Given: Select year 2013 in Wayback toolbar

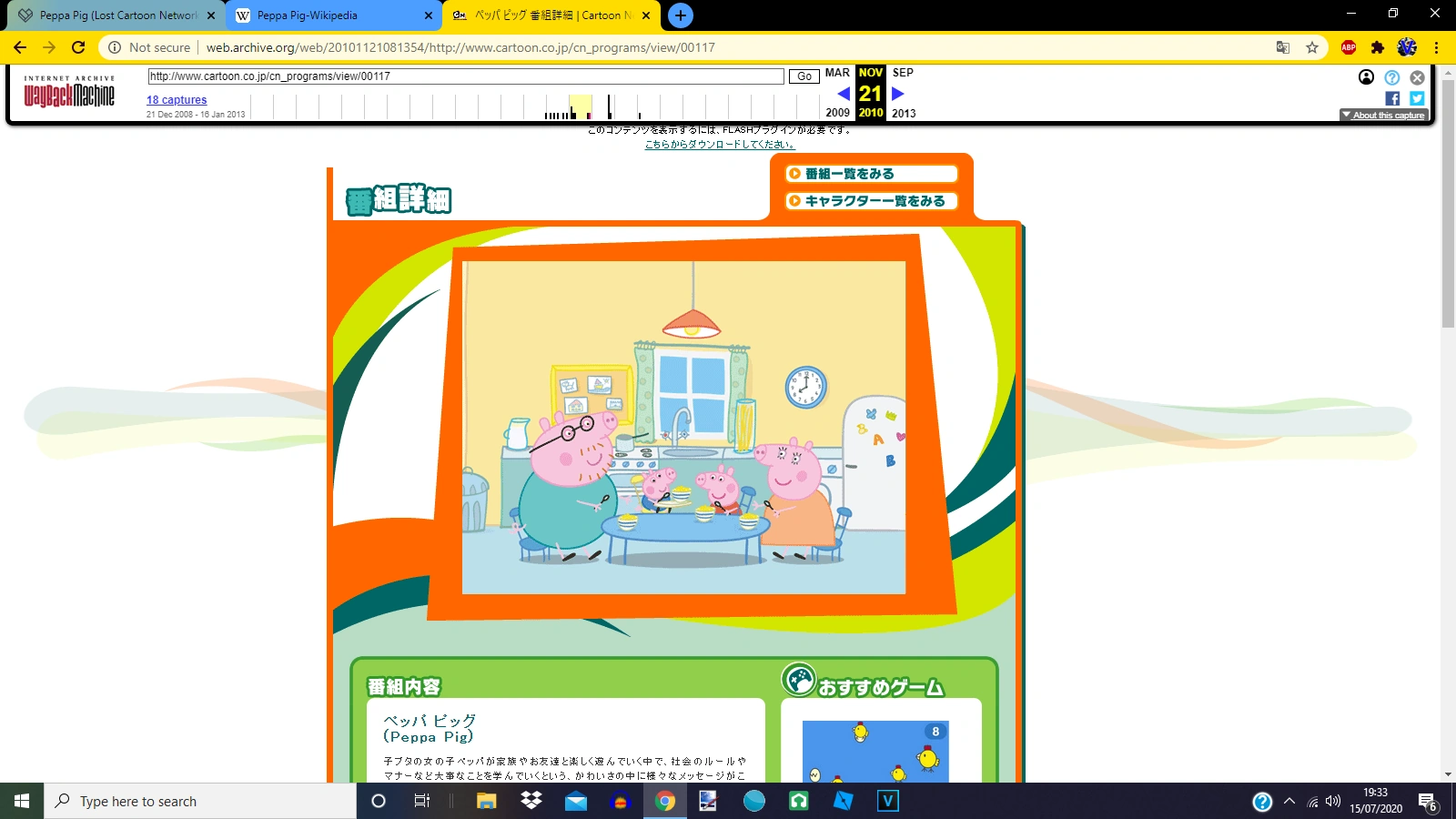Looking at the screenshot, I should pyautogui.click(x=904, y=113).
